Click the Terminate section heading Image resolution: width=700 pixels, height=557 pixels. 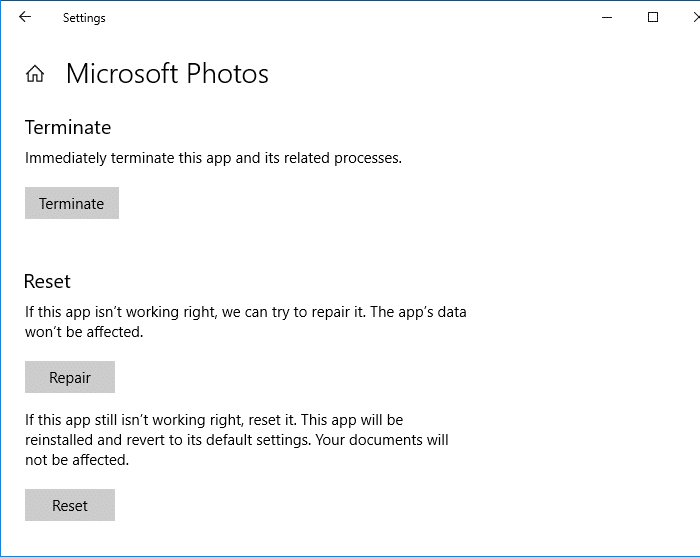(68, 128)
